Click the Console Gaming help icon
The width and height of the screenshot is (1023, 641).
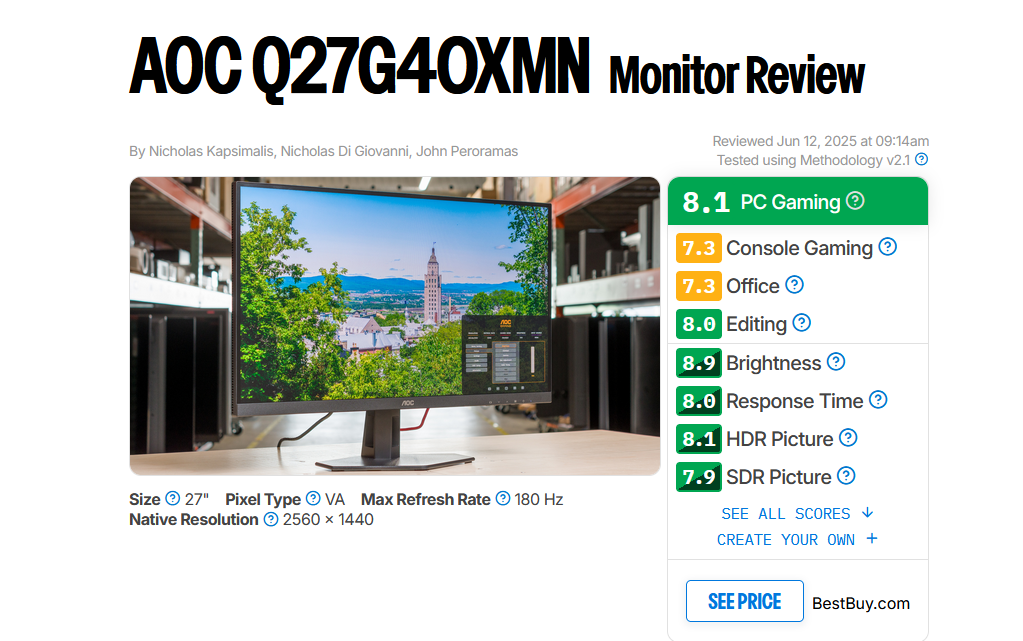pyautogui.click(x=887, y=247)
